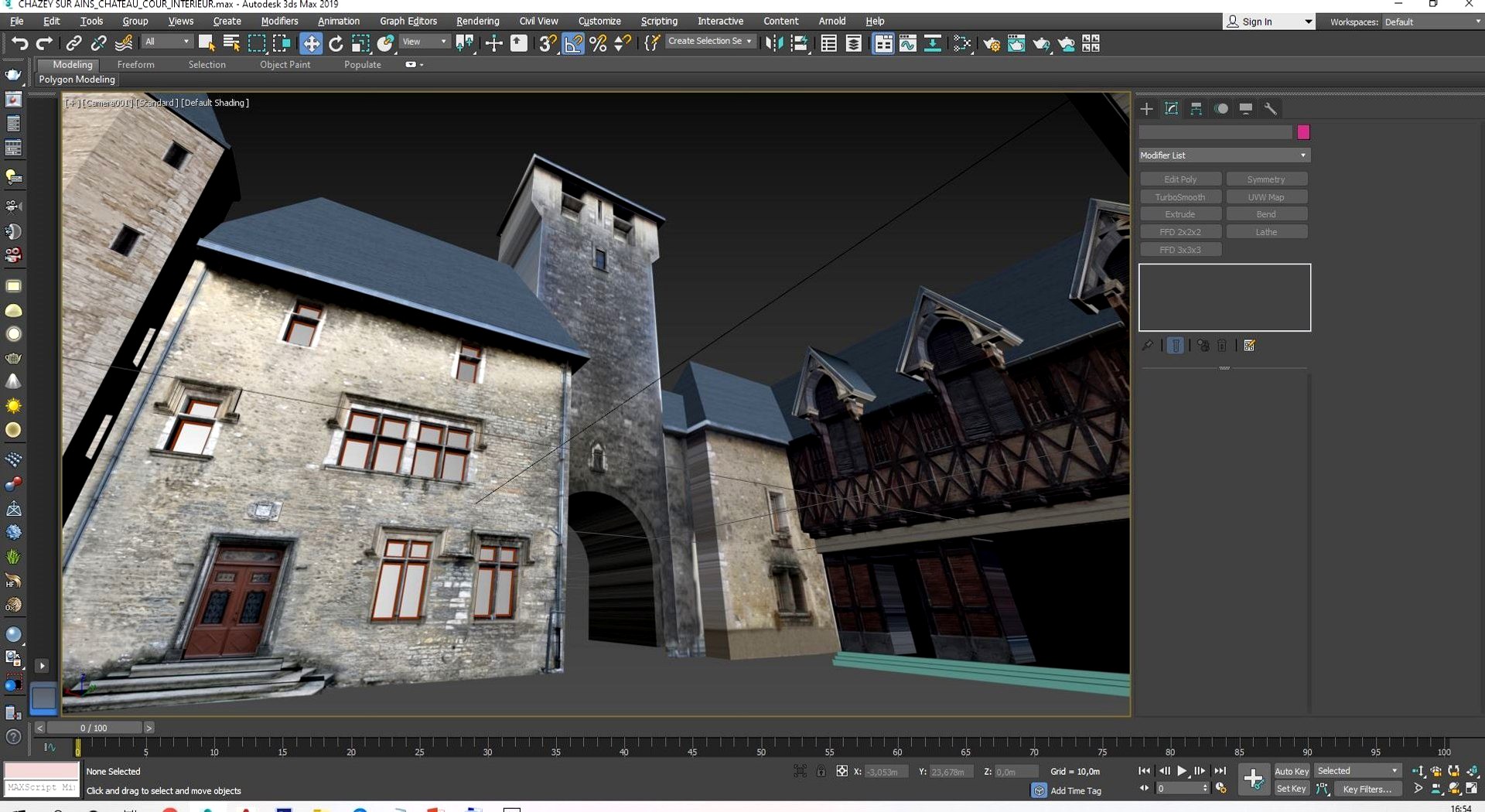Open the reference coordinate View dropdown
This screenshot has width=1485, height=812.
(425, 42)
